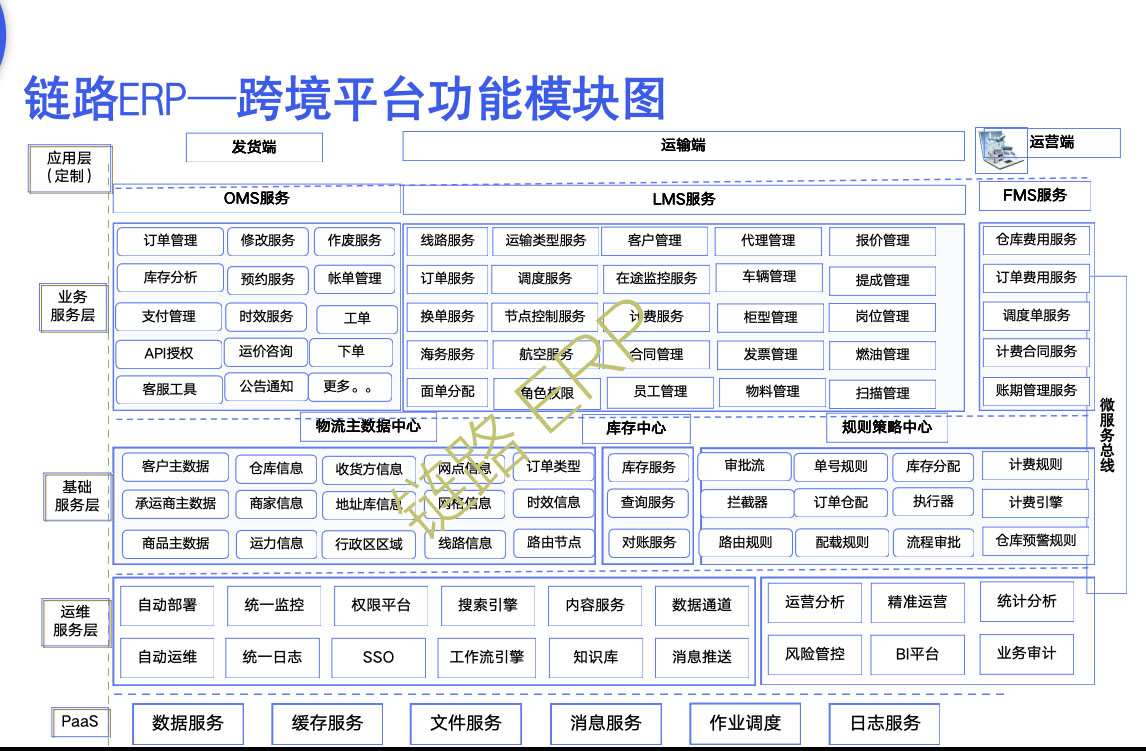Image resolution: width=1146 pixels, height=751 pixels.
Task: Open the 在途监控服务 module
Action: point(658,278)
